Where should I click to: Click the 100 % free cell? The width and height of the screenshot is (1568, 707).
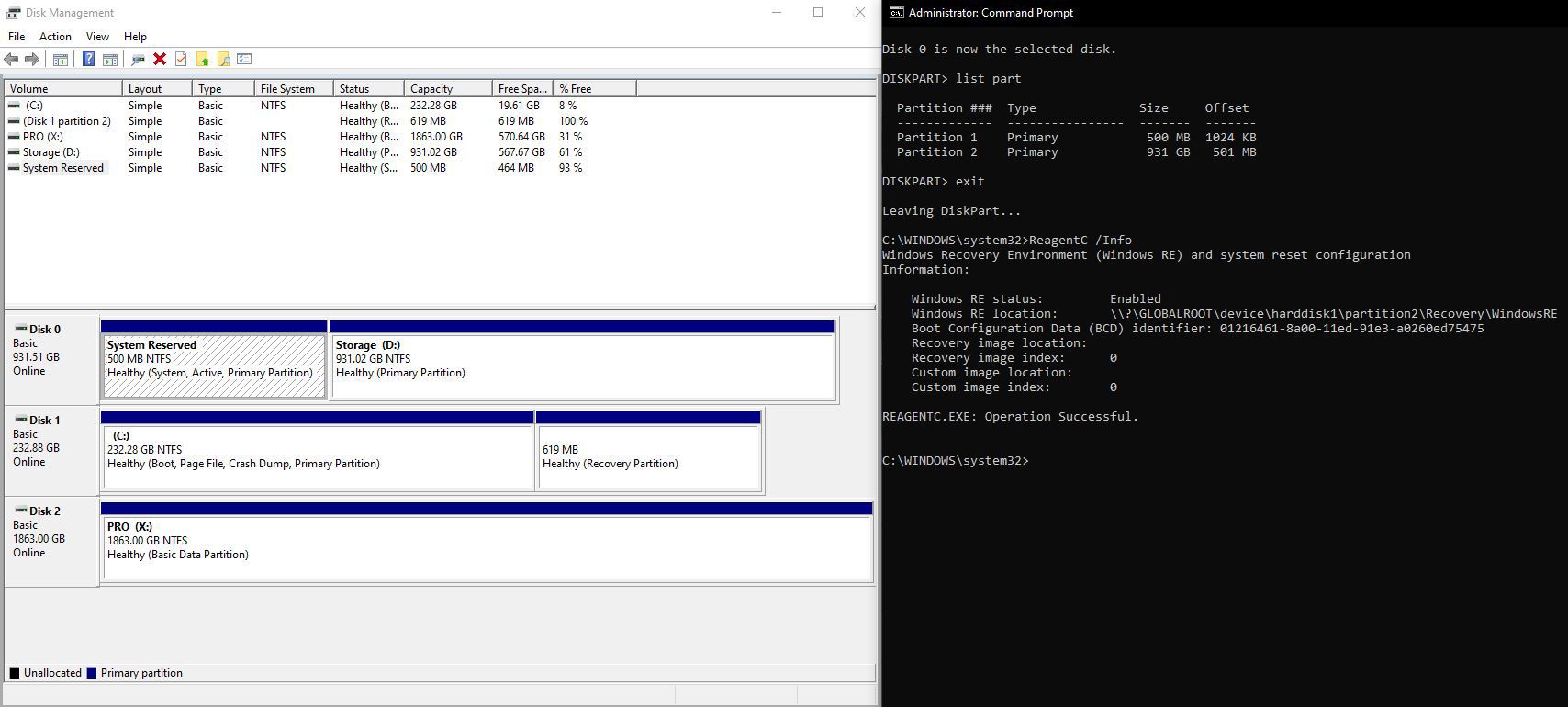pyautogui.click(x=573, y=121)
